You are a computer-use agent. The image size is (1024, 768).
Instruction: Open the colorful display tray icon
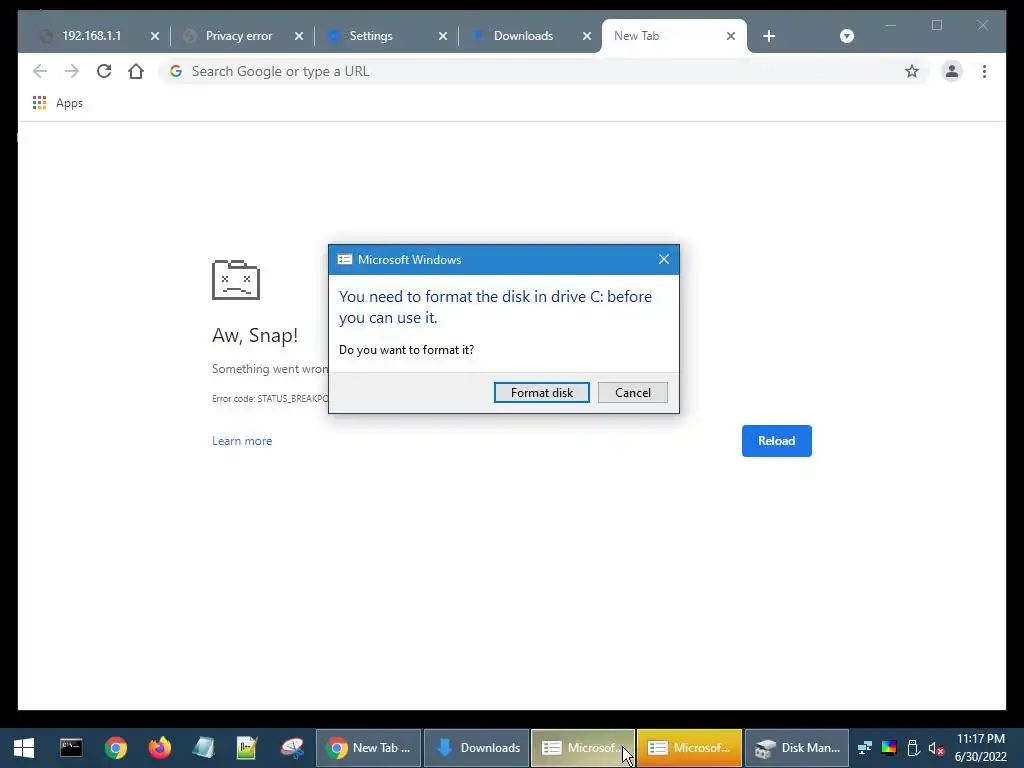(x=889, y=748)
